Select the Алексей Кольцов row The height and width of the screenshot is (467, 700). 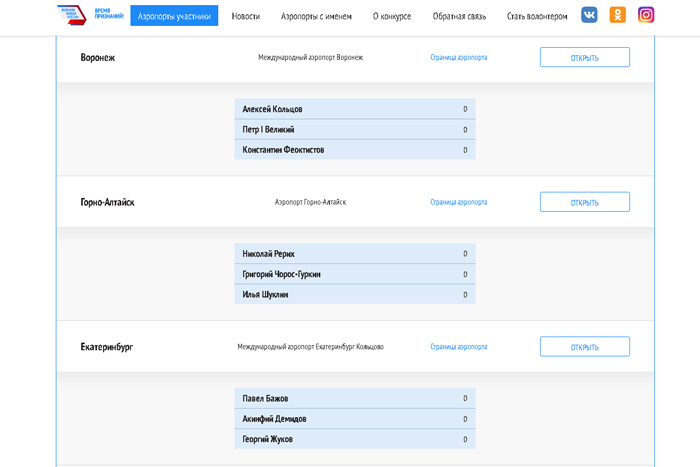click(355, 109)
